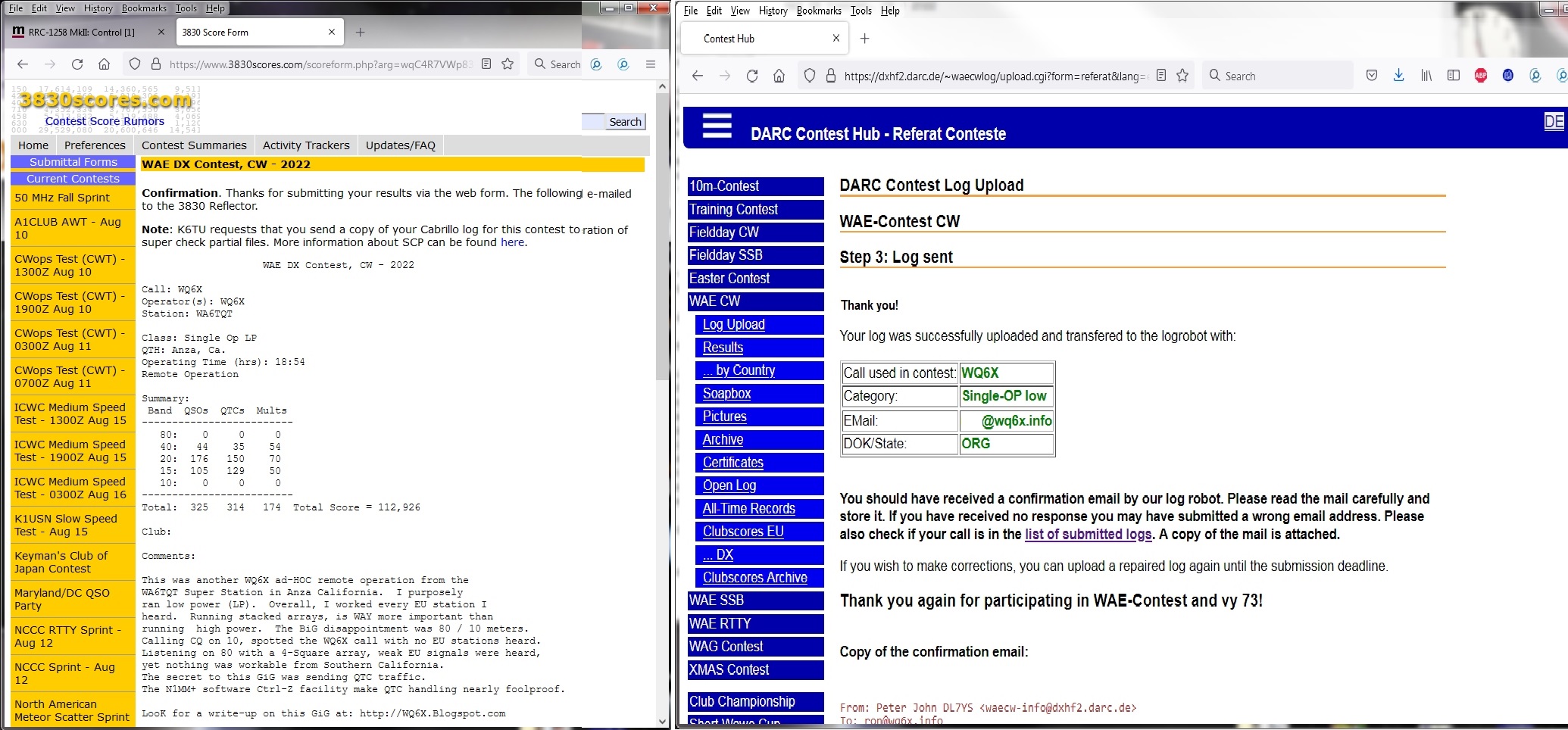Open the hamburger menu in the 3830 window
The image size is (1568, 730).
(x=651, y=64)
